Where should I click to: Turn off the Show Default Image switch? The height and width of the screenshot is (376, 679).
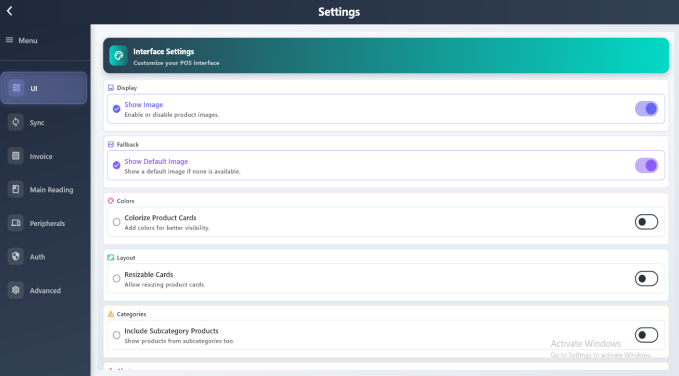pos(646,165)
